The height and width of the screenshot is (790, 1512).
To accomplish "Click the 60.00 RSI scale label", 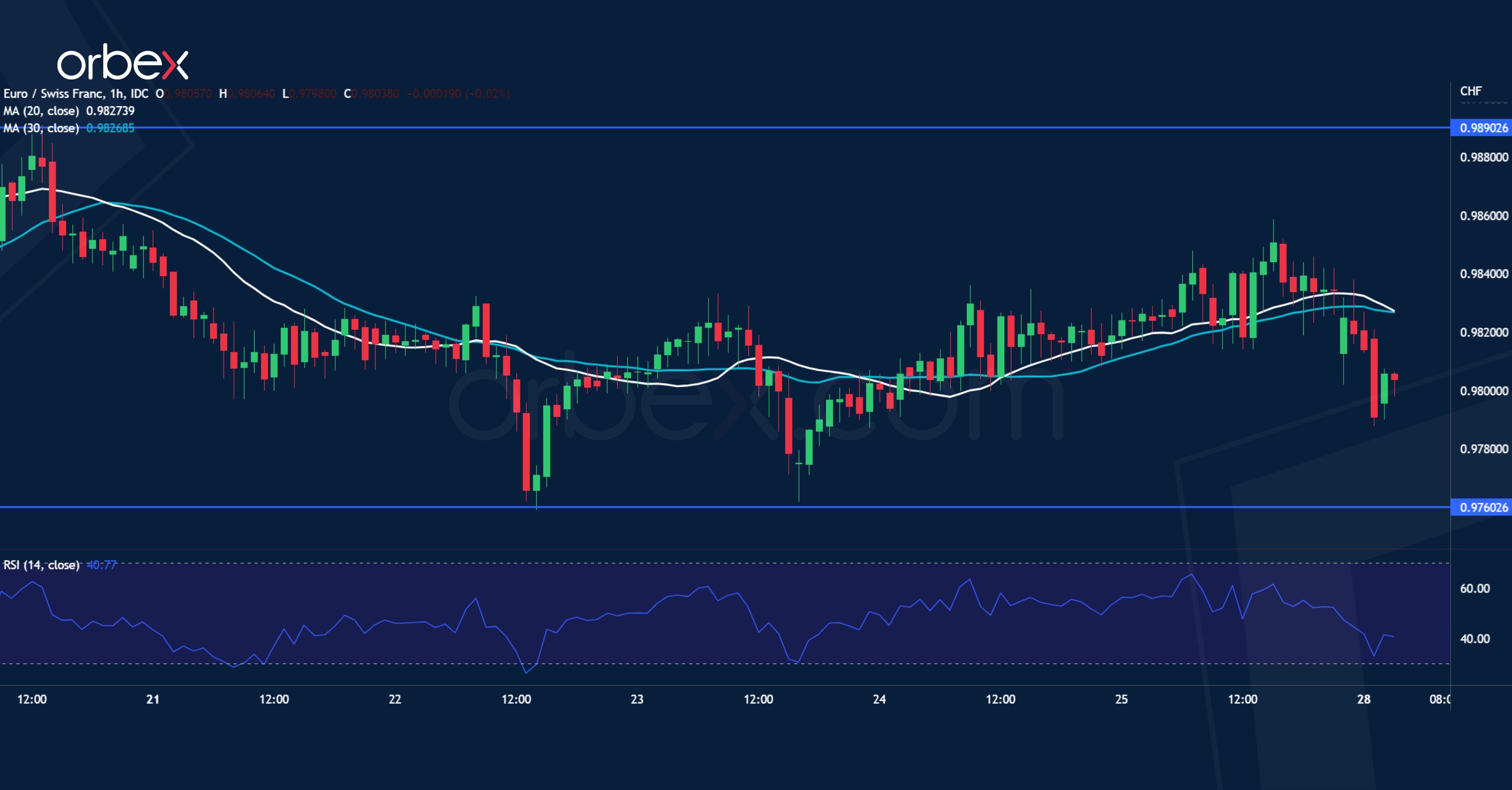I will [x=1475, y=588].
